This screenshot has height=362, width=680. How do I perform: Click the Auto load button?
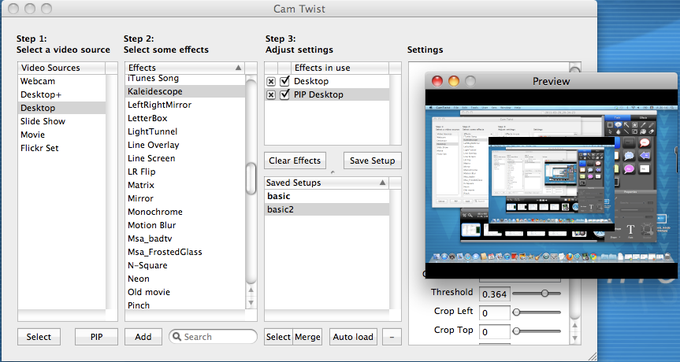tap(353, 337)
